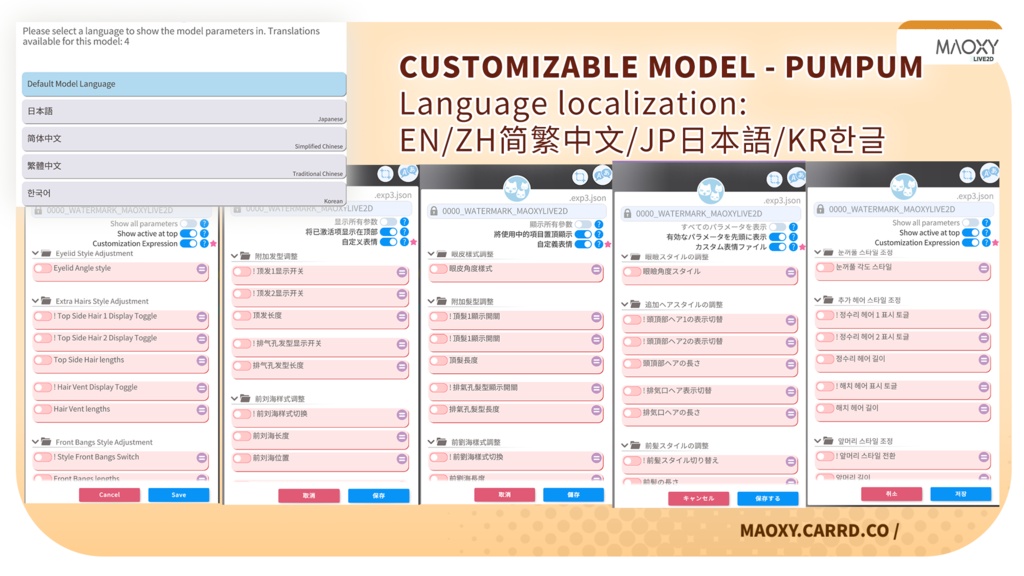Click the purple circle icon on the 頂髮長度 row
The height and width of the screenshot is (576, 1024).
point(596,361)
